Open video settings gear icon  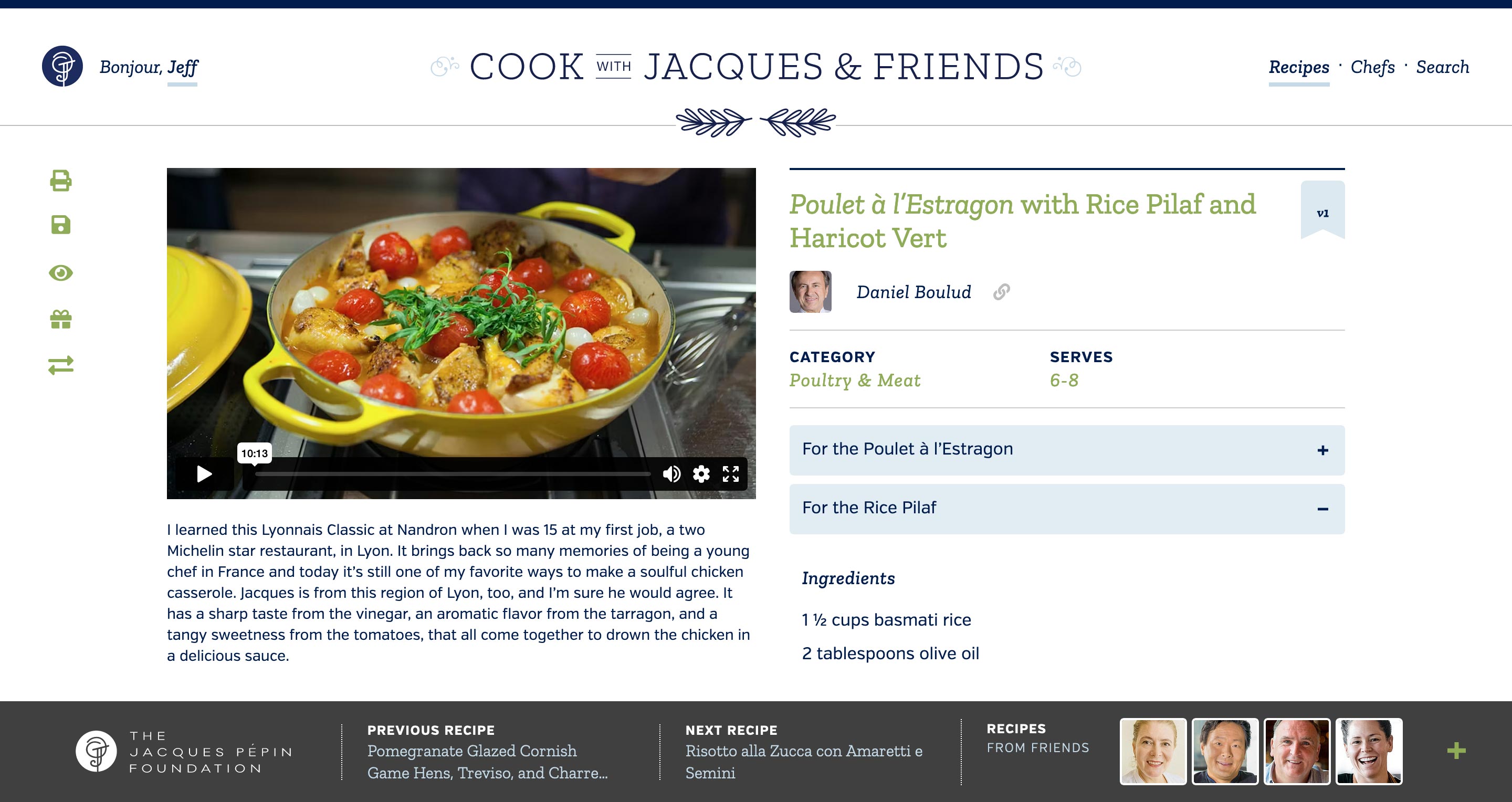(x=701, y=474)
